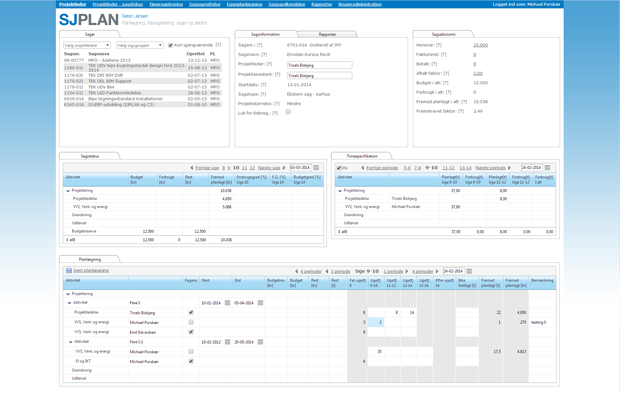Open calendar for Fase 1 start date

pyautogui.click(x=227, y=303)
